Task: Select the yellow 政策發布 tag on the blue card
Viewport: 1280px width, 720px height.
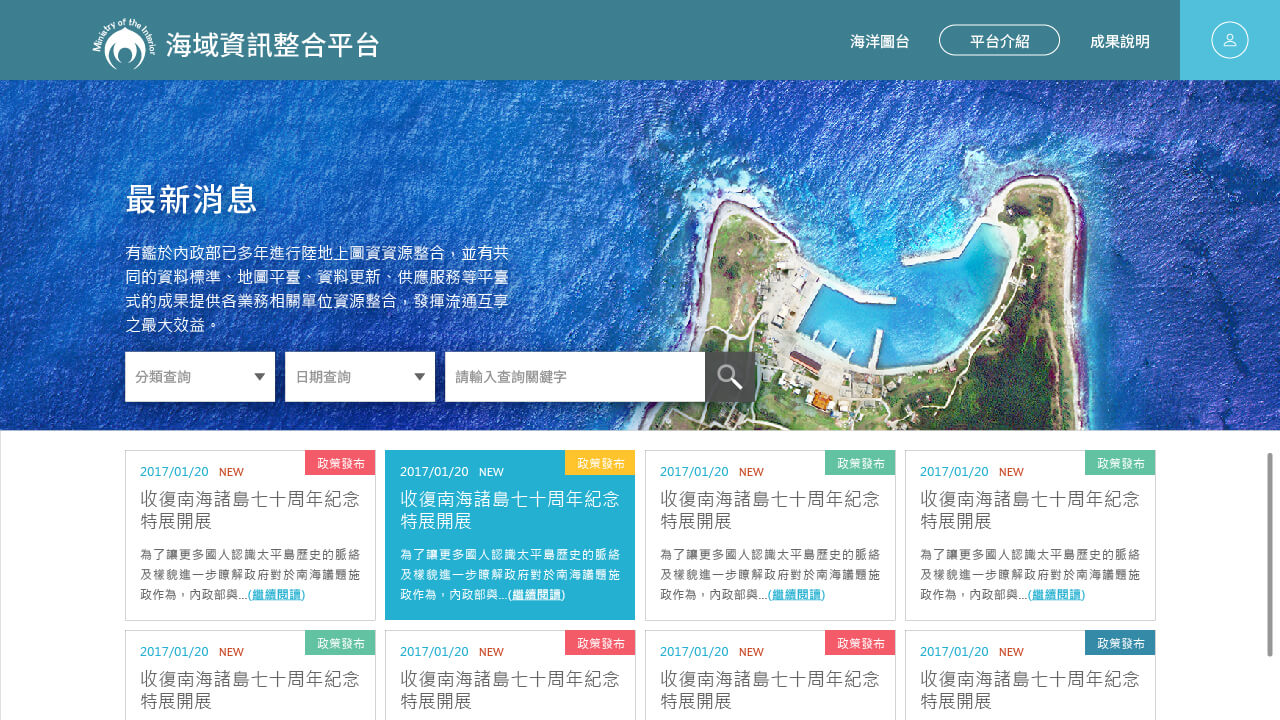Action: (x=600, y=463)
